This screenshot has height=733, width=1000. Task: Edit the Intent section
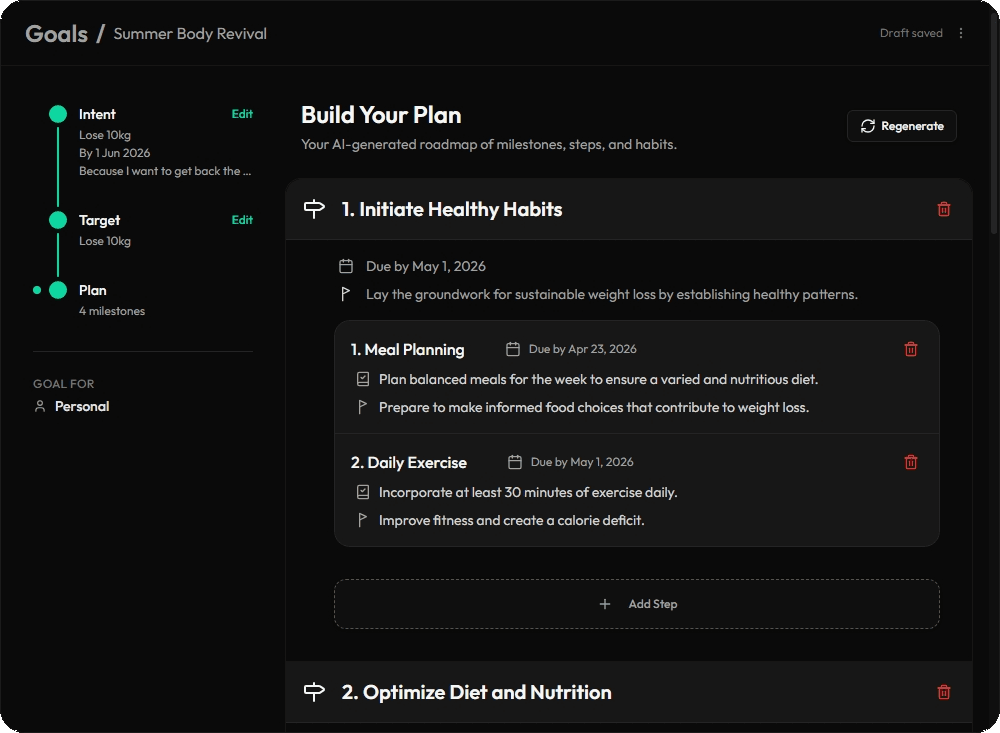tap(241, 114)
